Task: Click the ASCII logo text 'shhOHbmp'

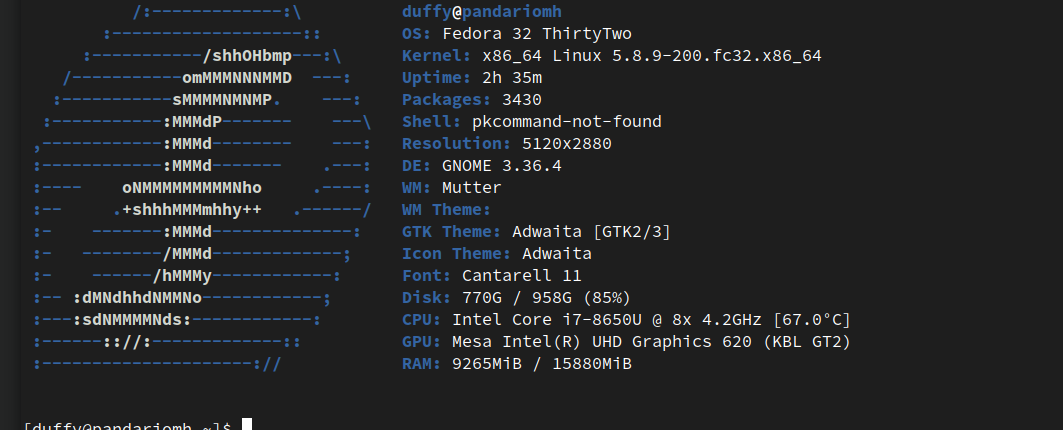Action: 252,56
